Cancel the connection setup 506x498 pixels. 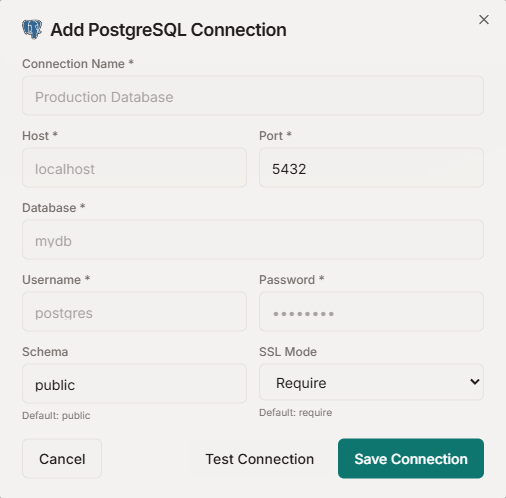[62, 459]
